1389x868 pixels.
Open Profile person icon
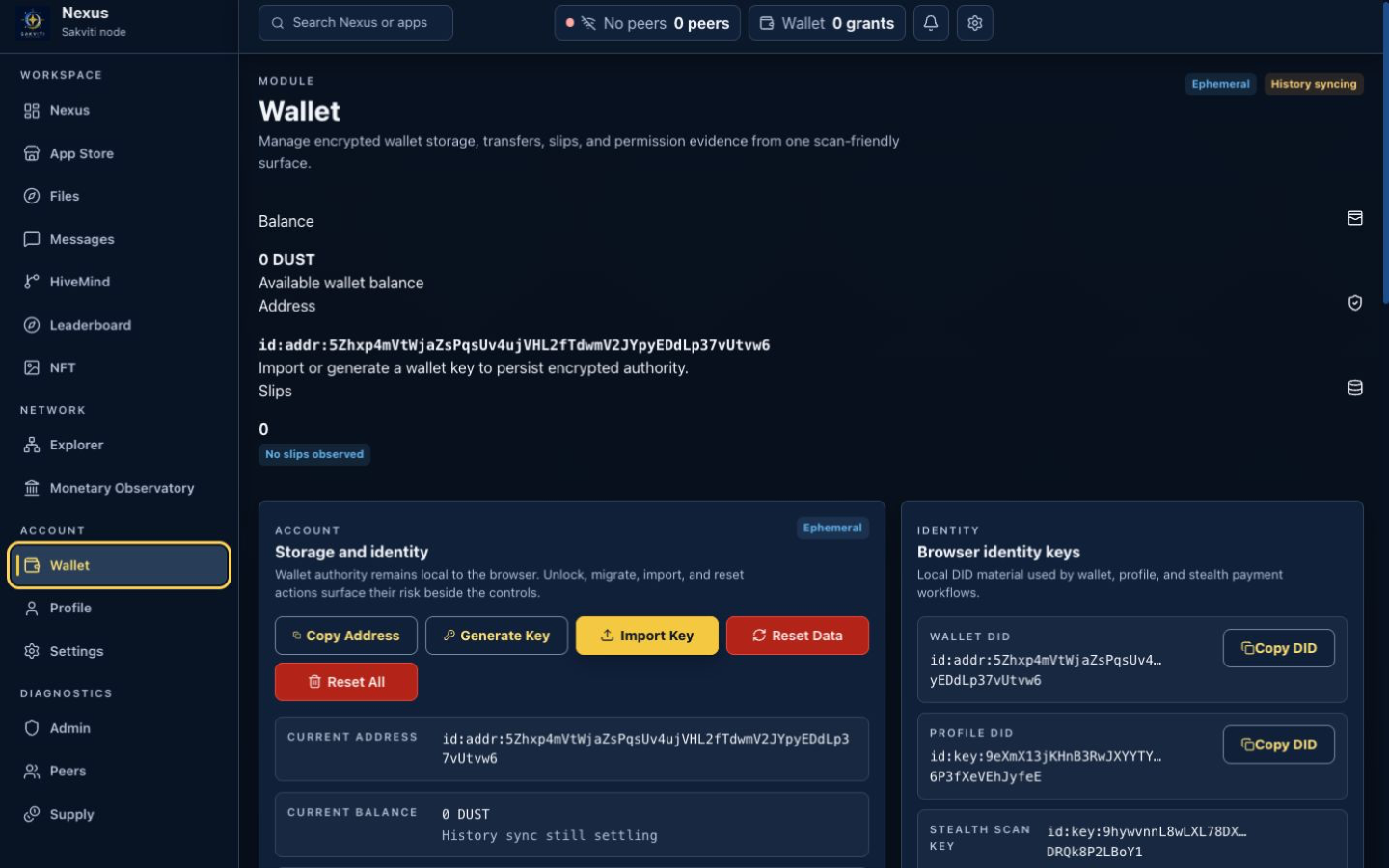(x=32, y=608)
